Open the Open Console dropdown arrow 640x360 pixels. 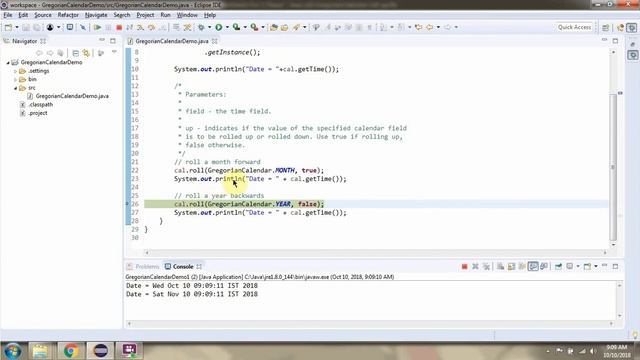tap(596, 267)
